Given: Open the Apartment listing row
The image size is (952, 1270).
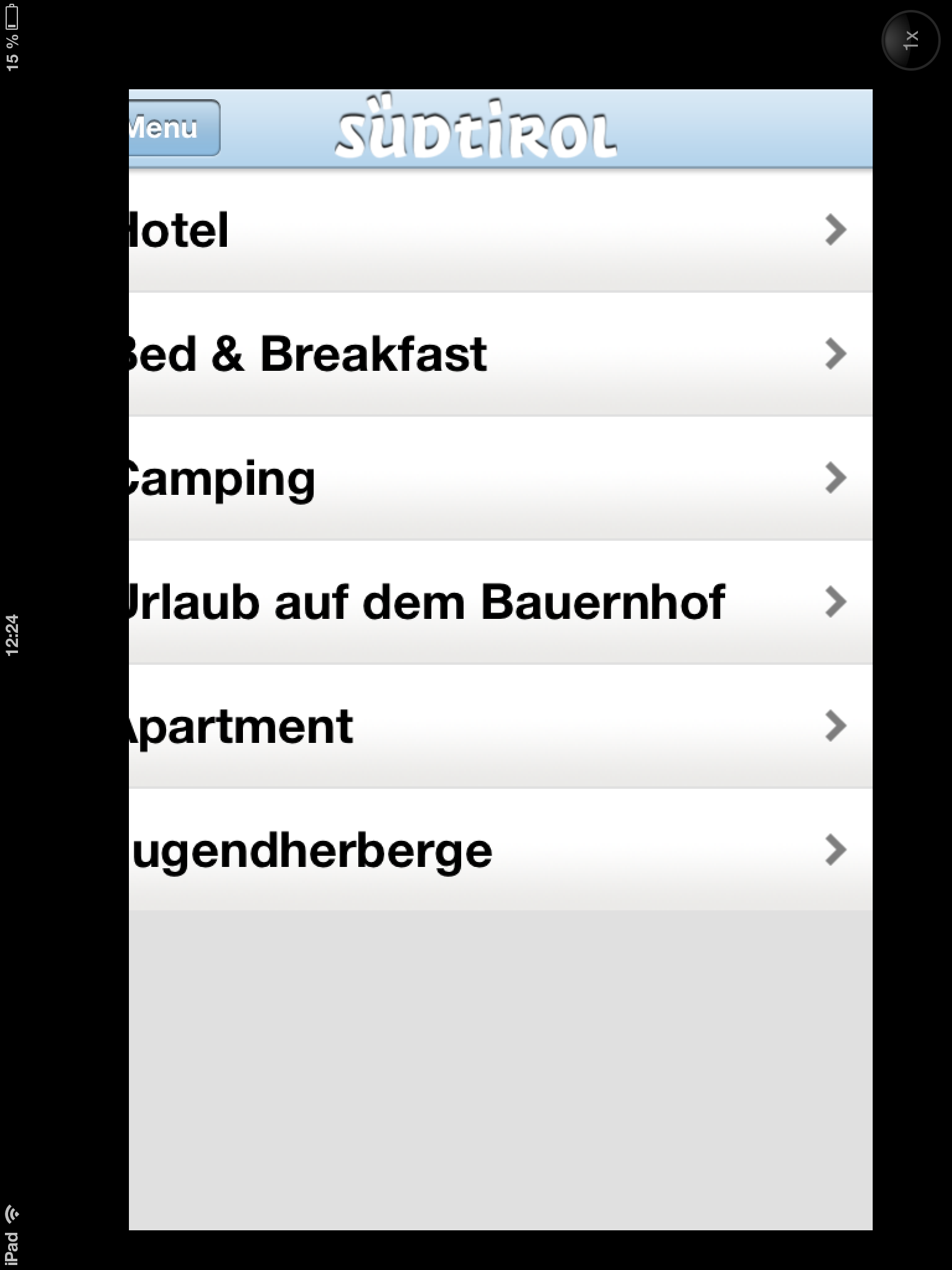Looking at the screenshot, I should point(434,727).
